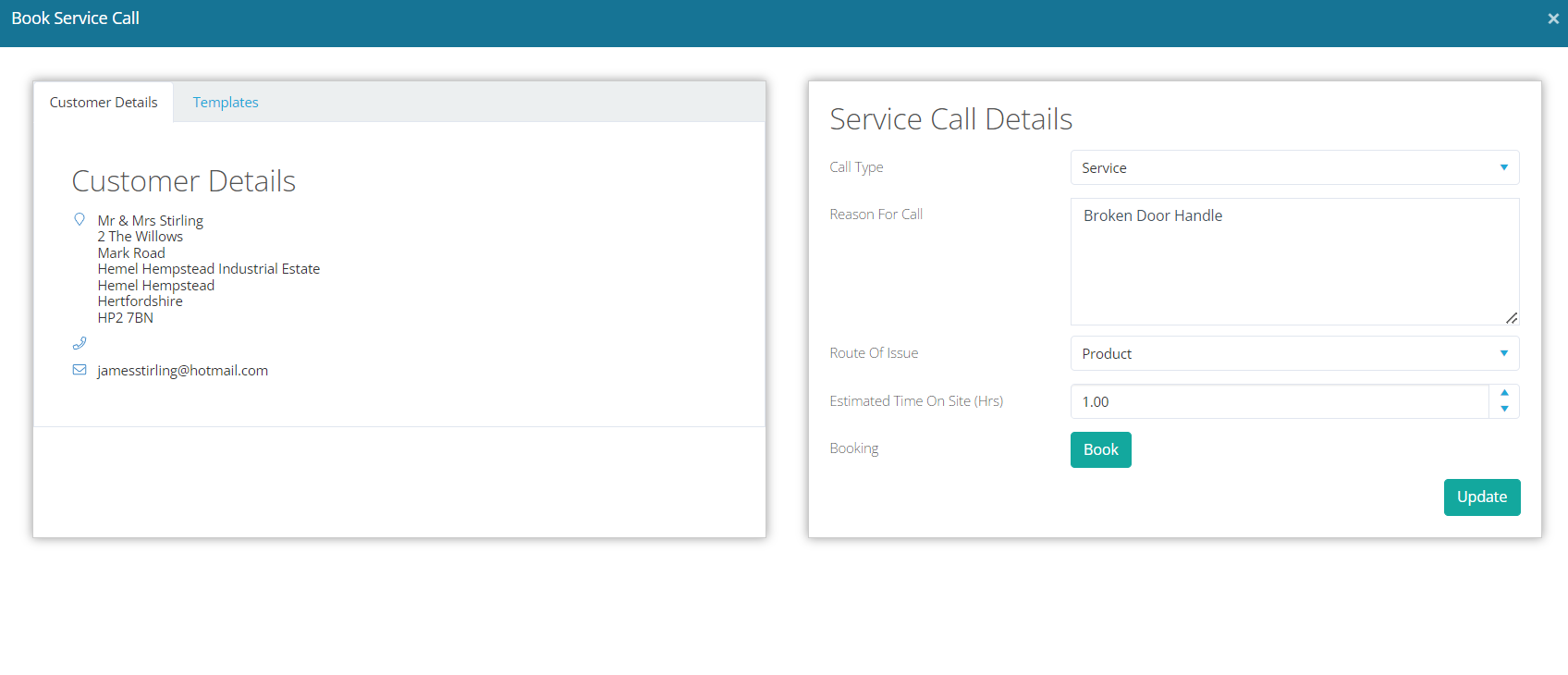Image resolution: width=1568 pixels, height=675 pixels.
Task: Click the envelope email icon
Action: tap(80, 370)
